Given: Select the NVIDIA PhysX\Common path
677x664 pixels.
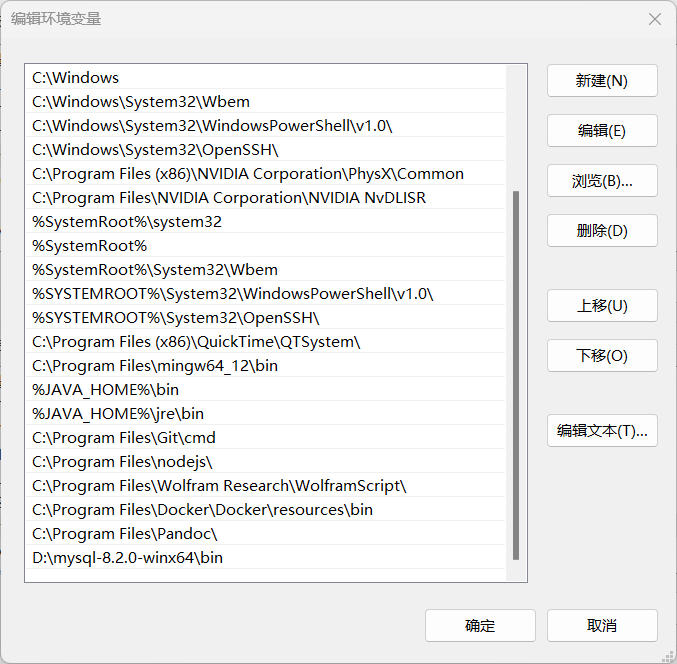Looking at the screenshot, I should pos(266,174).
